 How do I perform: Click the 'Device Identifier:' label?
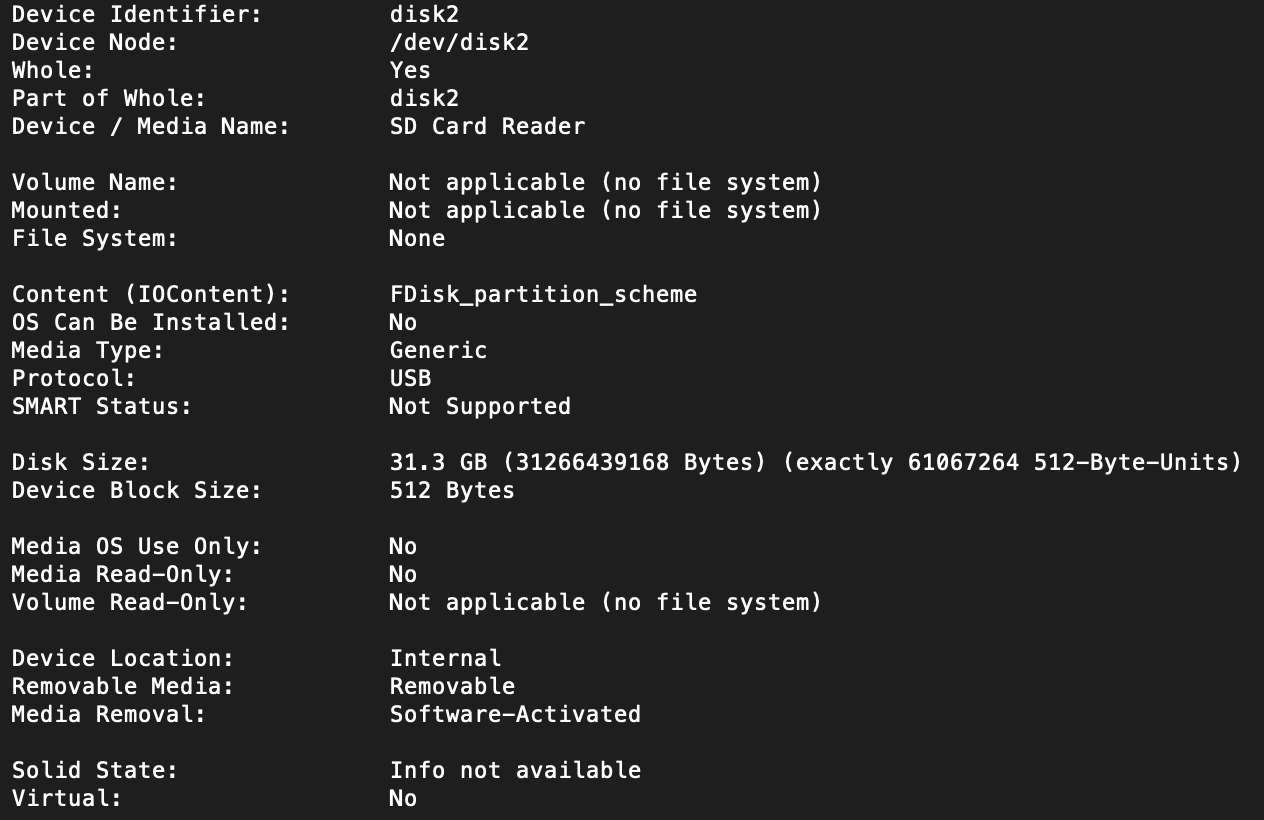pos(137,15)
